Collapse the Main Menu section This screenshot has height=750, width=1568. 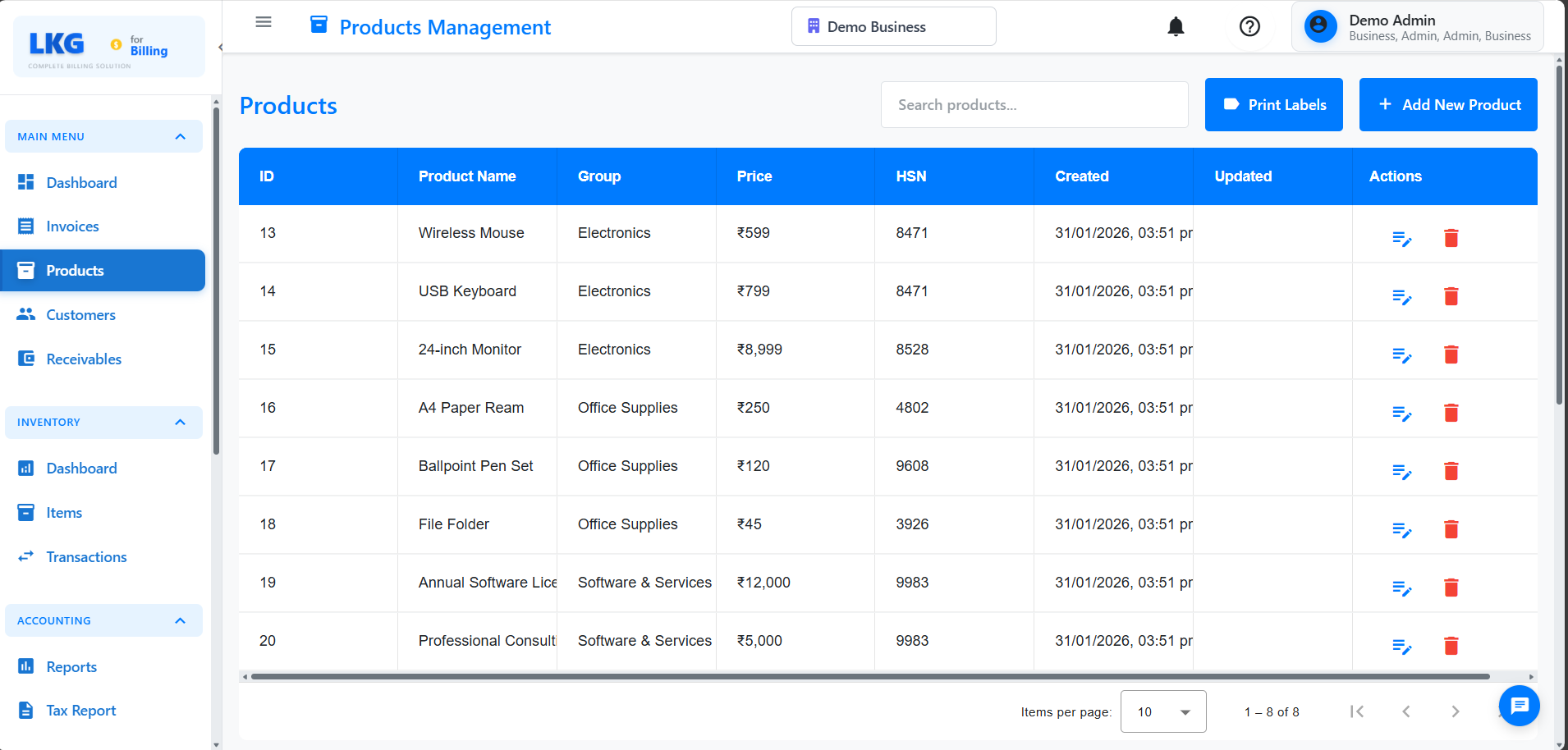pyautogui.click(x=180, y=137)
